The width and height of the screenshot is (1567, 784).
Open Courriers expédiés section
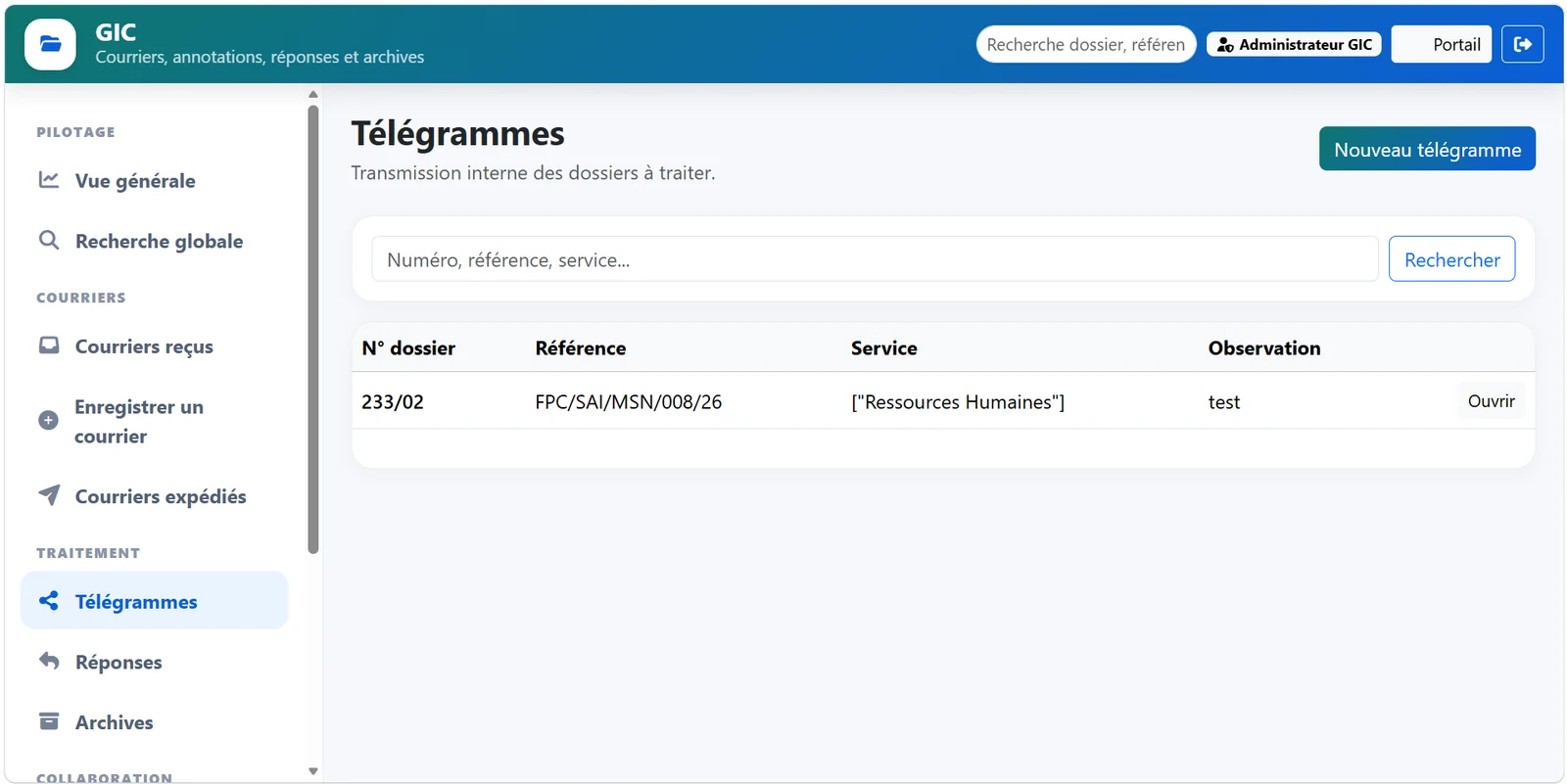coord(155,496)
